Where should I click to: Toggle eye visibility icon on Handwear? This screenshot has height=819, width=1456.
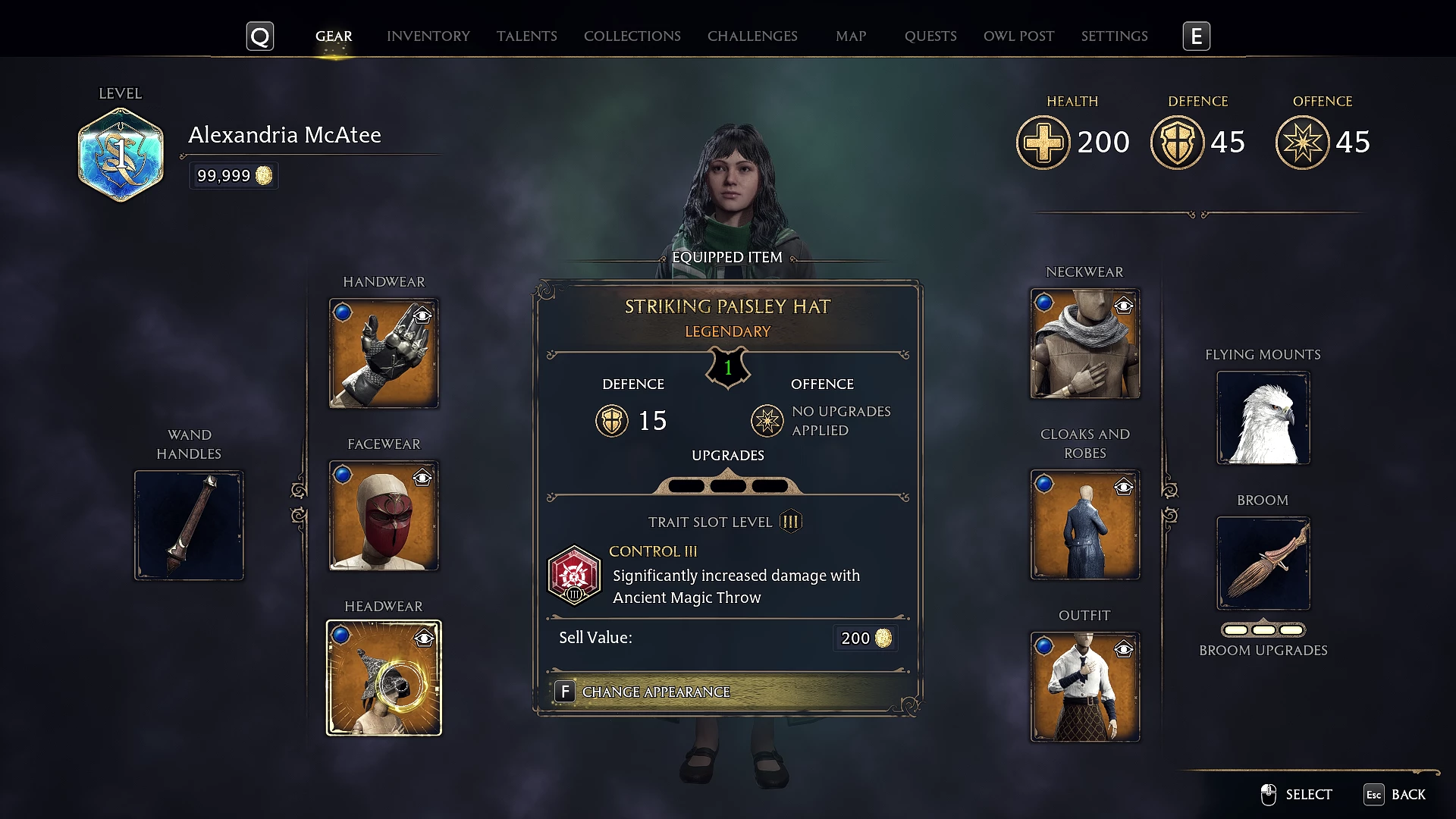coord(422,315)
